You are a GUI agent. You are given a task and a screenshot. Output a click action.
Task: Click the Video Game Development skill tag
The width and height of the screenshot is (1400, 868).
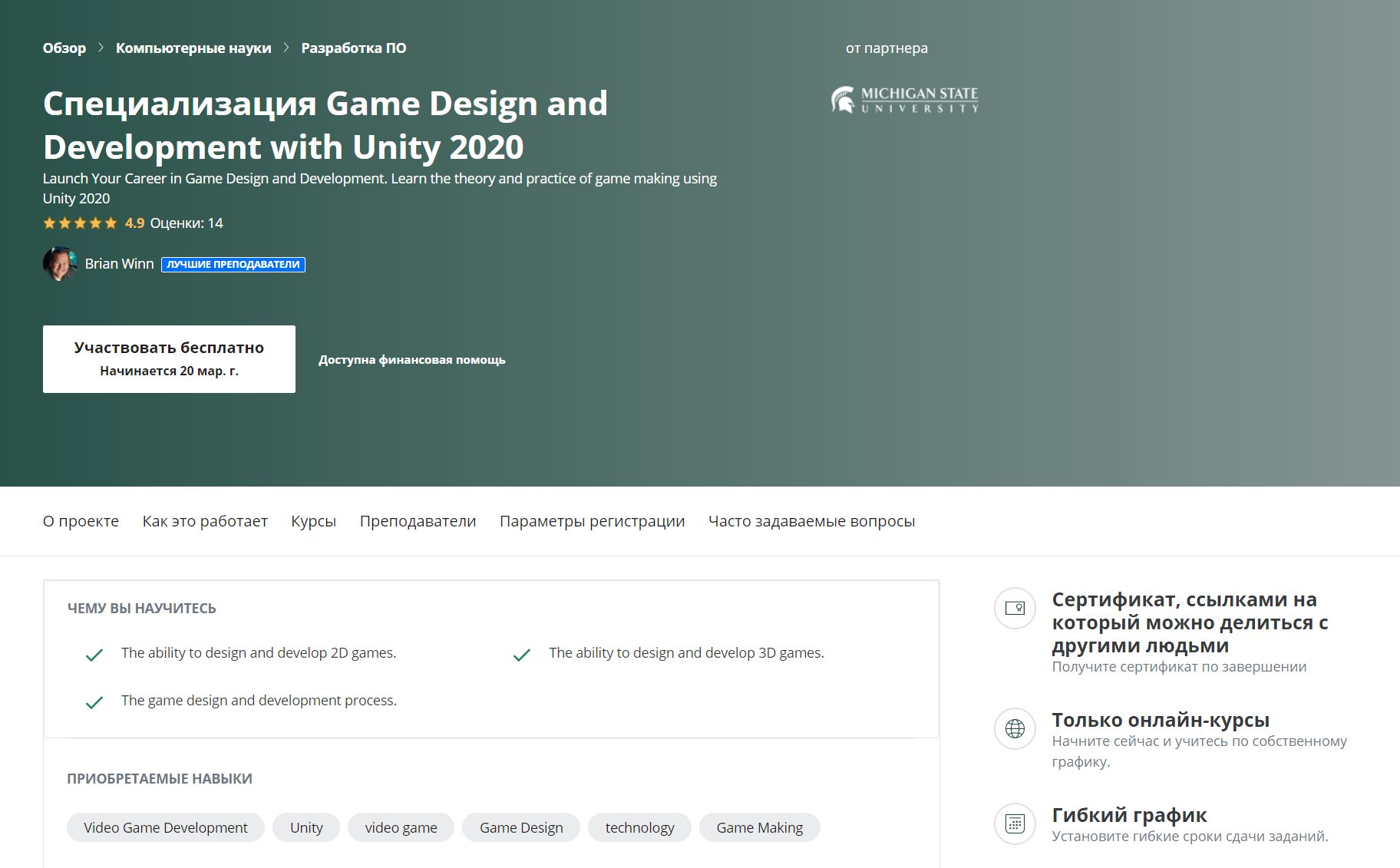click(x=166, y=827)
